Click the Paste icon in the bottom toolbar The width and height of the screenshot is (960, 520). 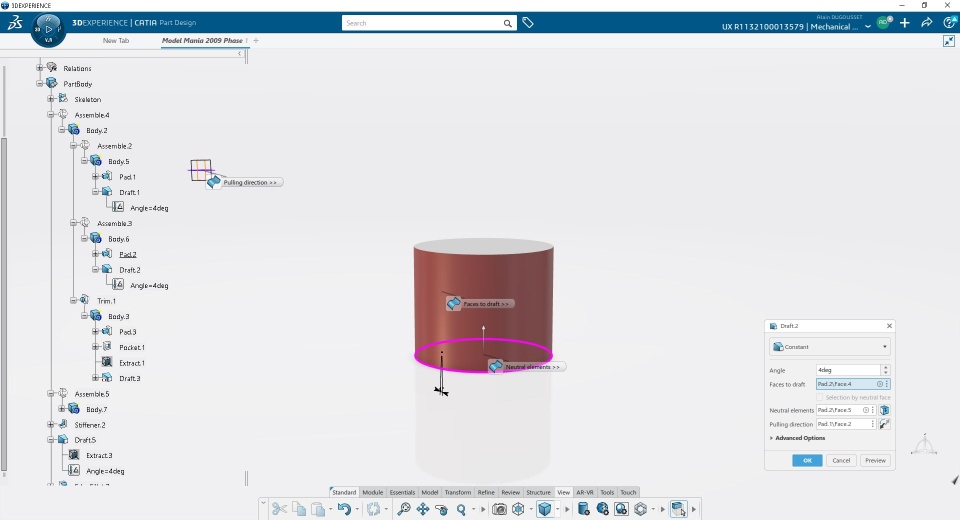tap(318, 509)
